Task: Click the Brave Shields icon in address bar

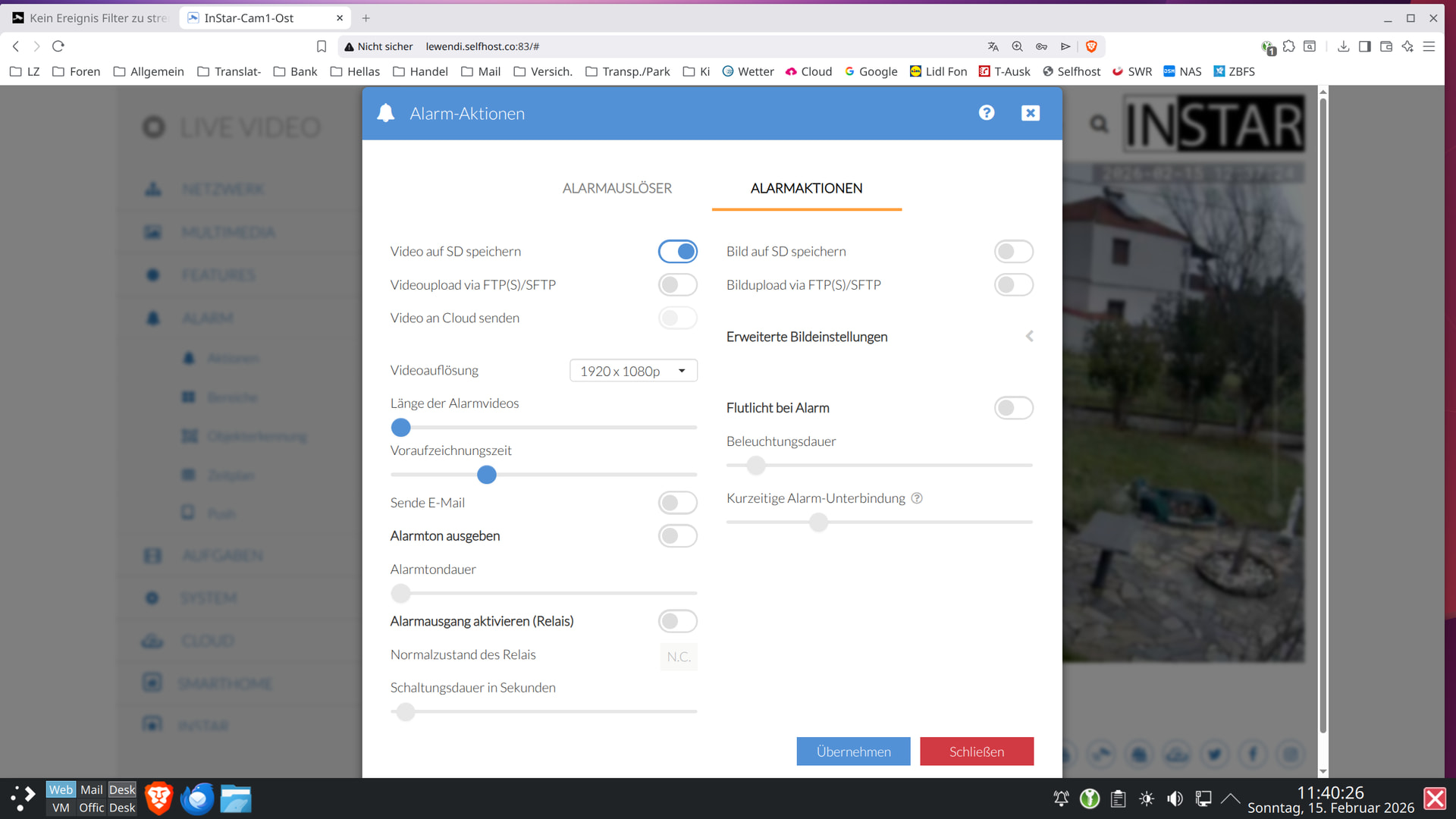Action: 1091,46
